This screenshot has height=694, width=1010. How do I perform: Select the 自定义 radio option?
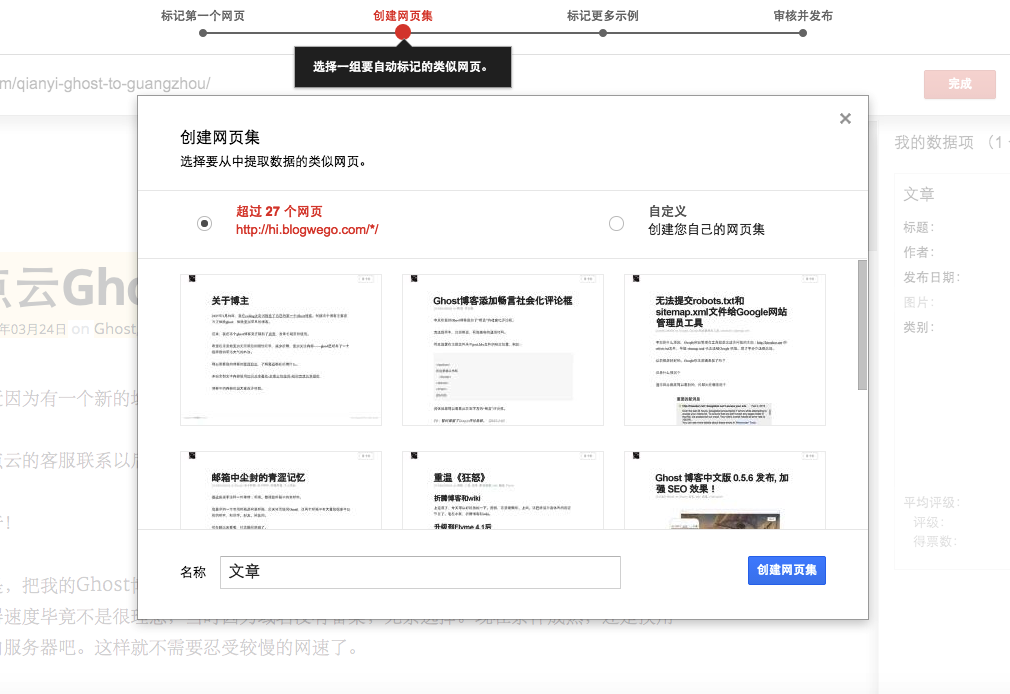tap(616, 224)
